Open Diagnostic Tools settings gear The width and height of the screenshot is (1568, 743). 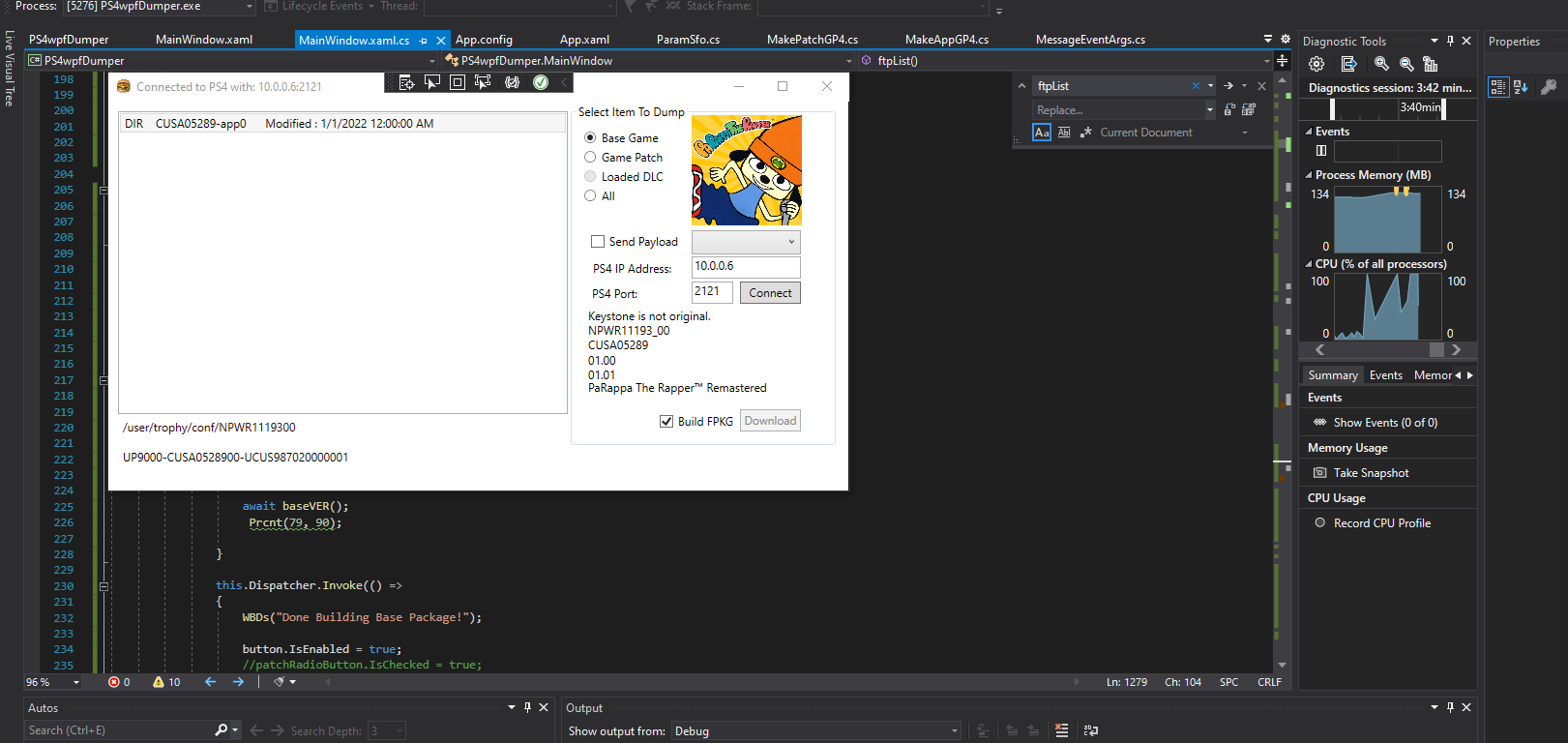1317,64
